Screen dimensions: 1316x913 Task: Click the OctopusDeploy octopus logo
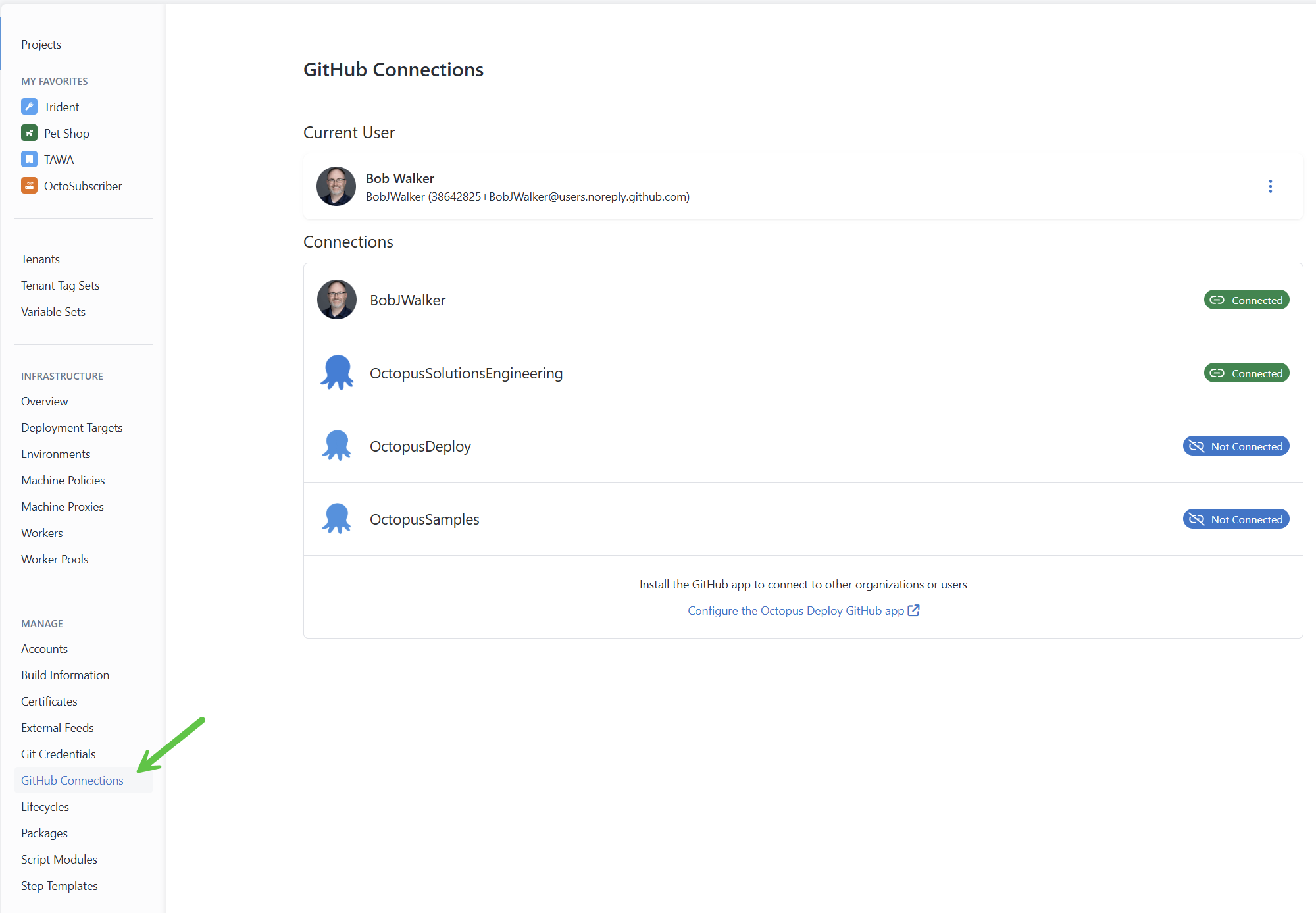pyautogui.click(x=336, y=446)
